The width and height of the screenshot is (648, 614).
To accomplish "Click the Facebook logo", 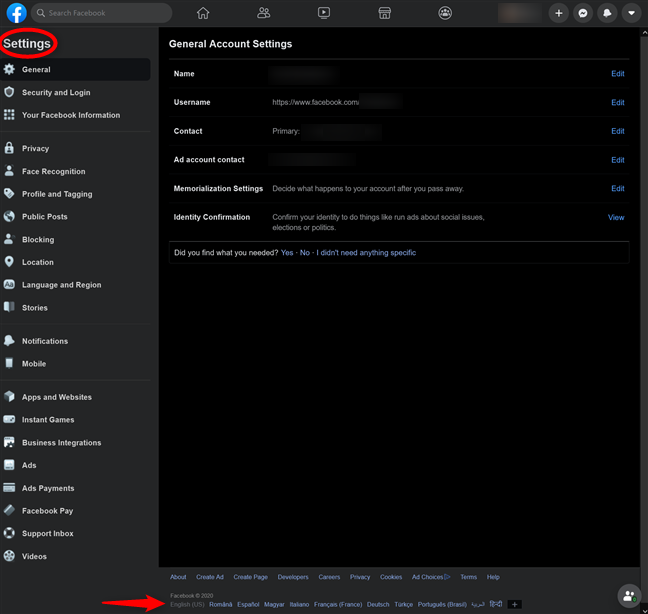I will pyautogui.click(x=17, y=13).
